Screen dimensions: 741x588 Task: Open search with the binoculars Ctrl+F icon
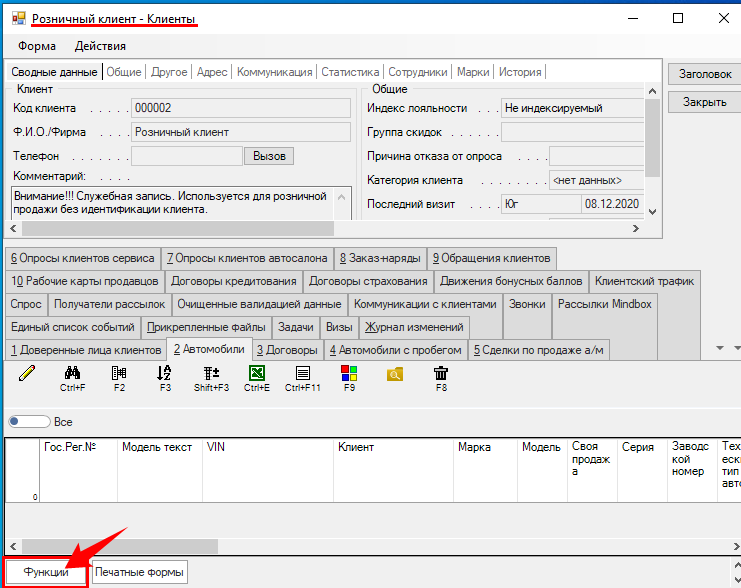72,373
